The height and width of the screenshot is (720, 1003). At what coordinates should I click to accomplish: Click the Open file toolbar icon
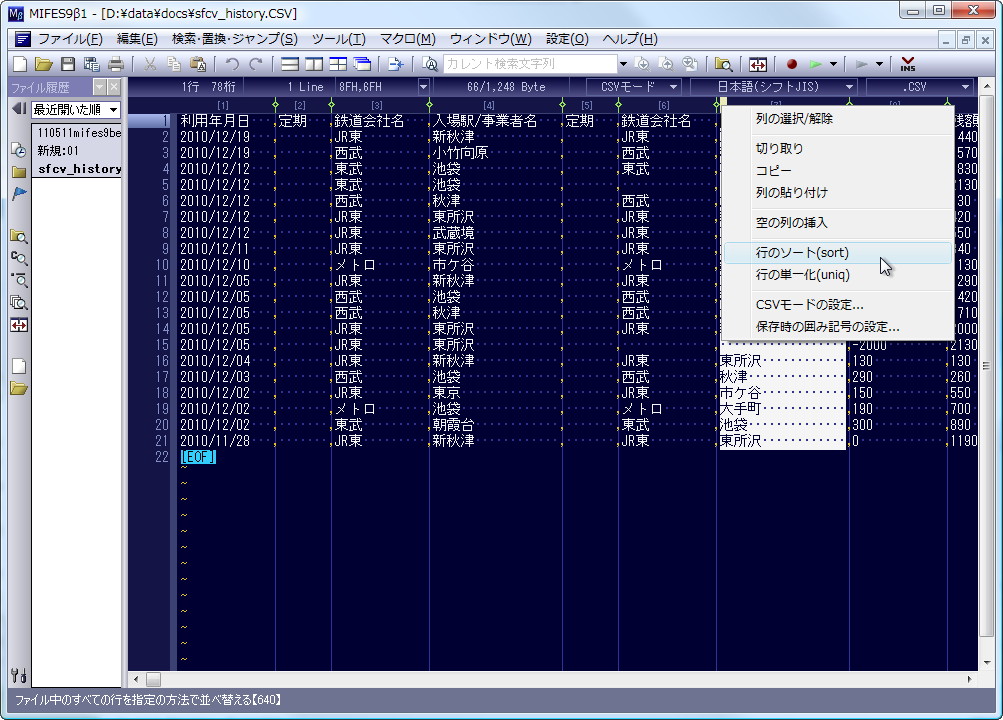[x=43, y=64]
